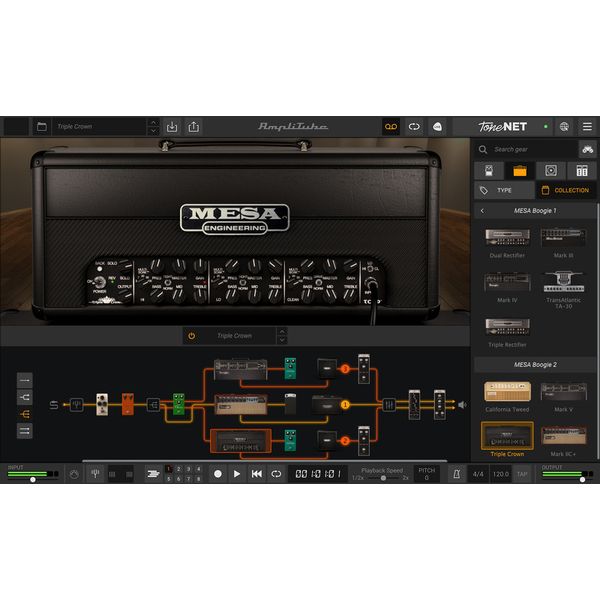Screen dimensions: 600x600
Task: Choose the single serial chain routing layout
Action: click(x=25, y=380)
